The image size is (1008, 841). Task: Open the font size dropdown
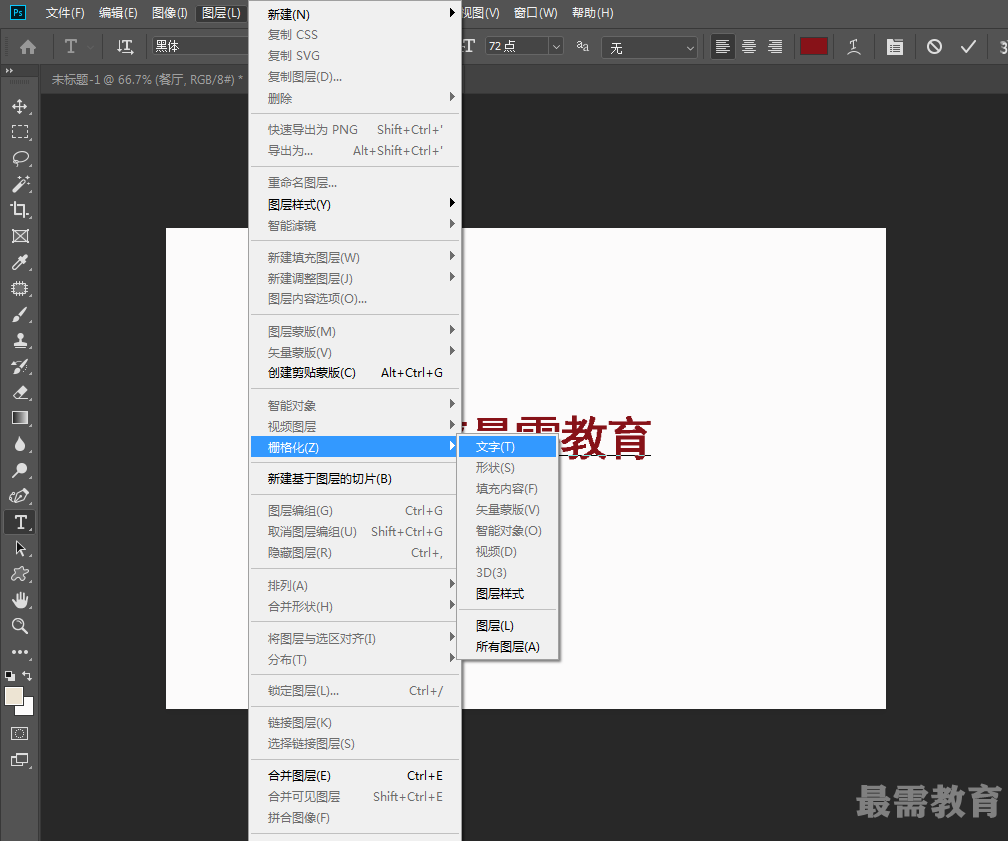pos(556,46)
